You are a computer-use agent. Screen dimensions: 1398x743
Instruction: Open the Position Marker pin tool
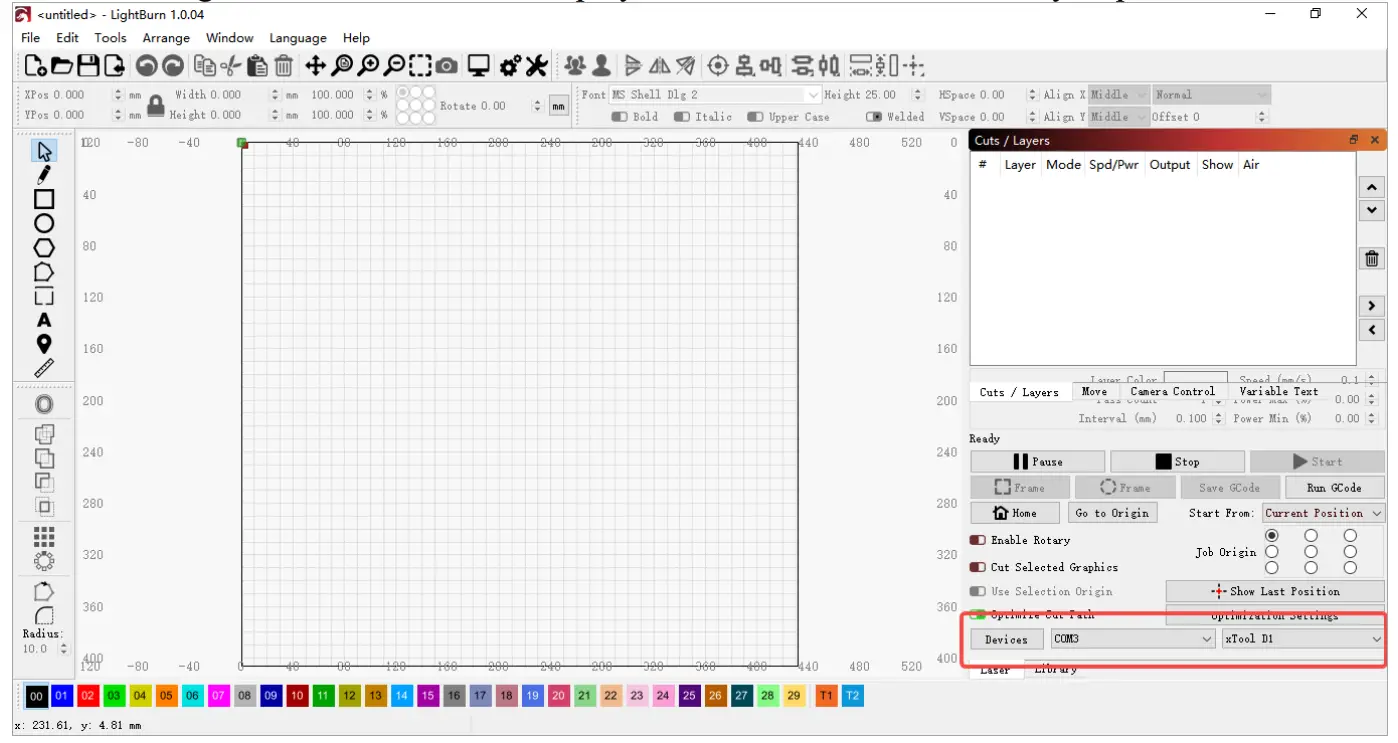coord(44,344)
